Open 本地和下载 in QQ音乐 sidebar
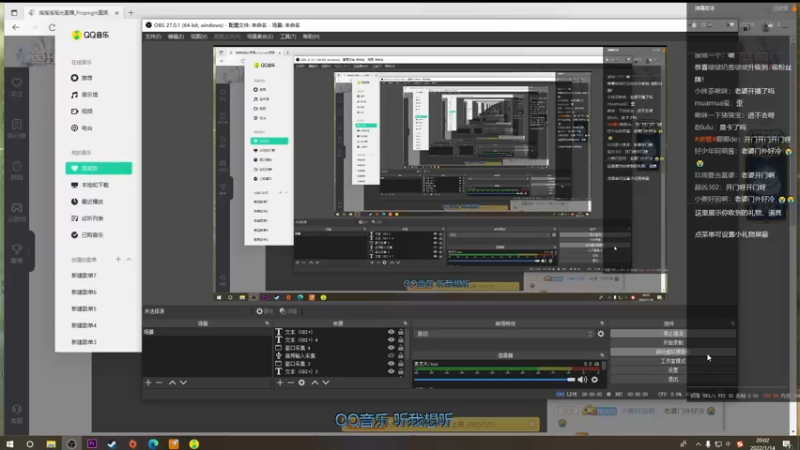The height and width of the screenshot is (450, 800). [90, 185]
